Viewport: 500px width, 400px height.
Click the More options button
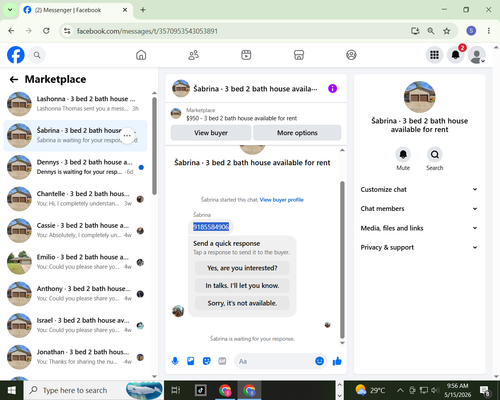297,133
